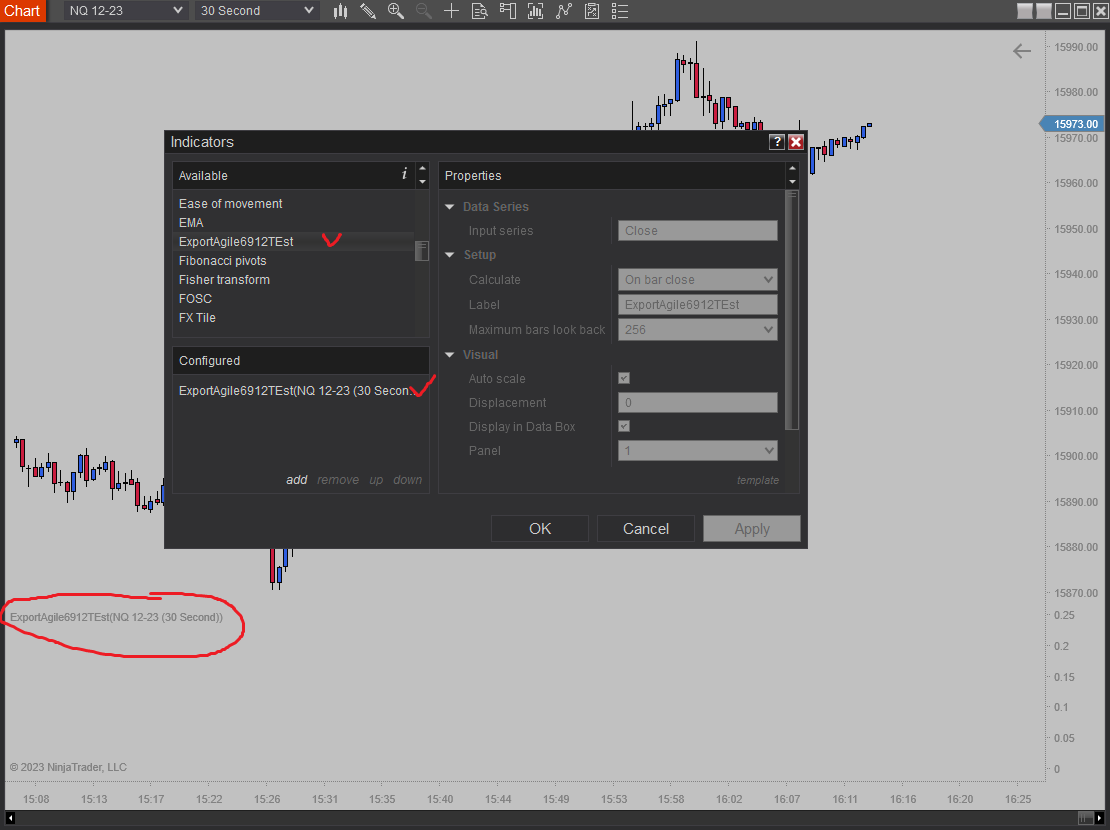
Task: Click the Apply button
Action: coord(752,529)
